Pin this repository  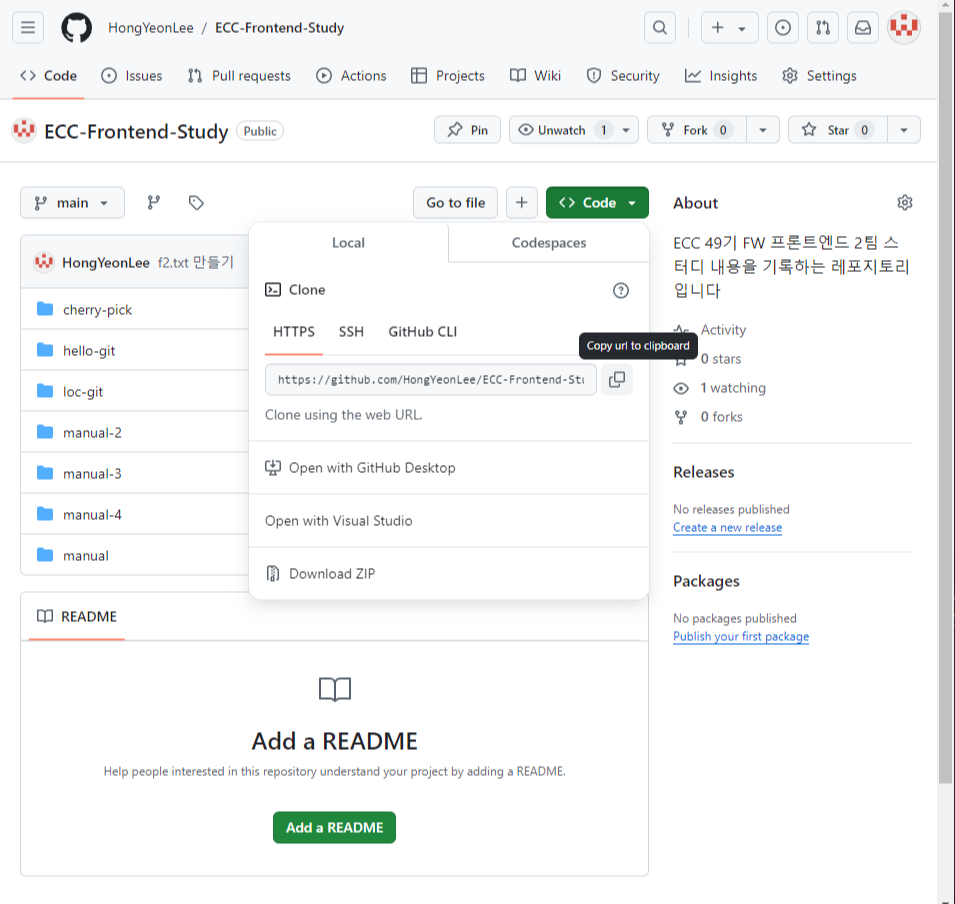(x=467, y=130)
